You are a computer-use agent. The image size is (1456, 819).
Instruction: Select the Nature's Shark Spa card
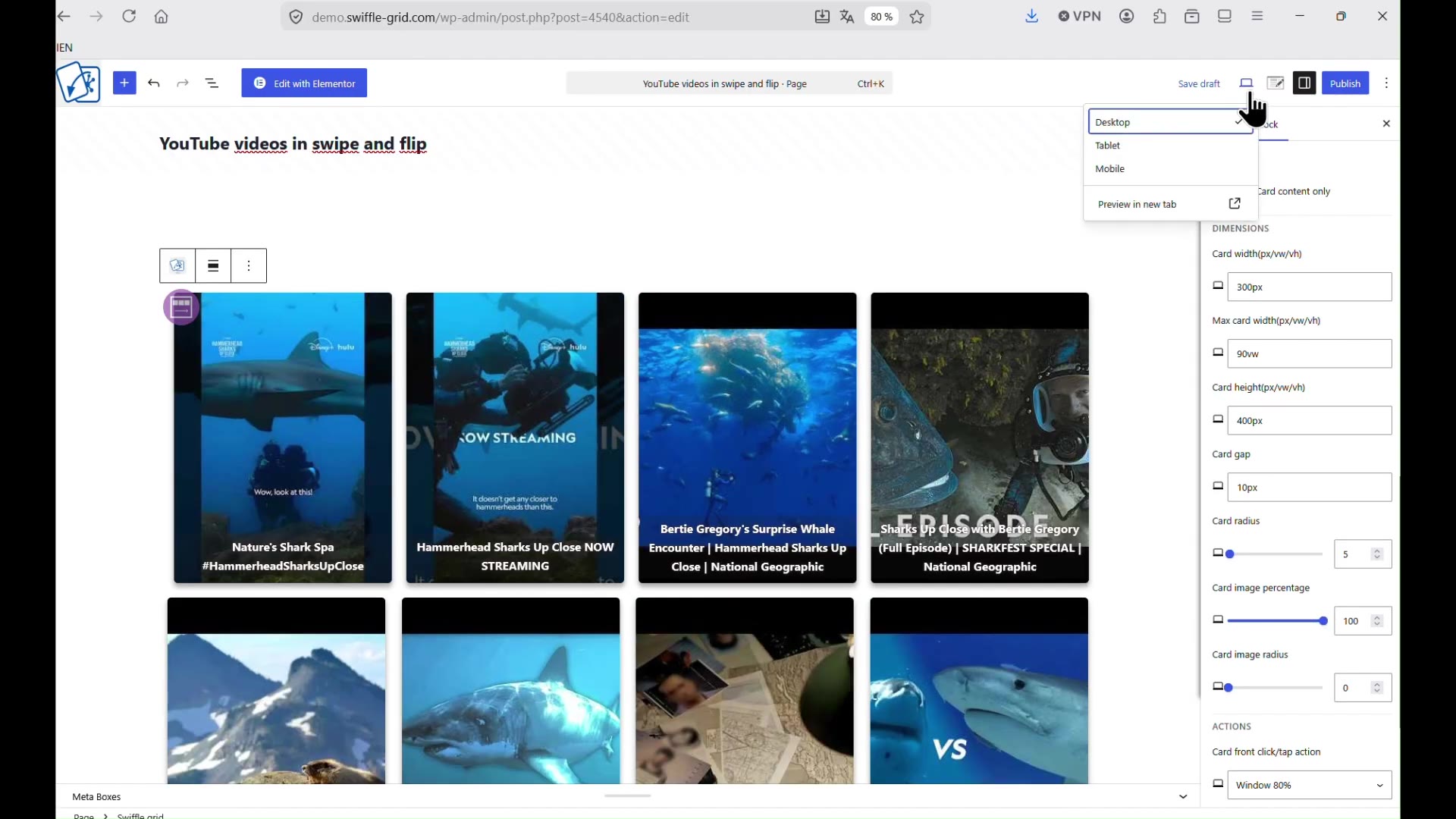point(283,438)
